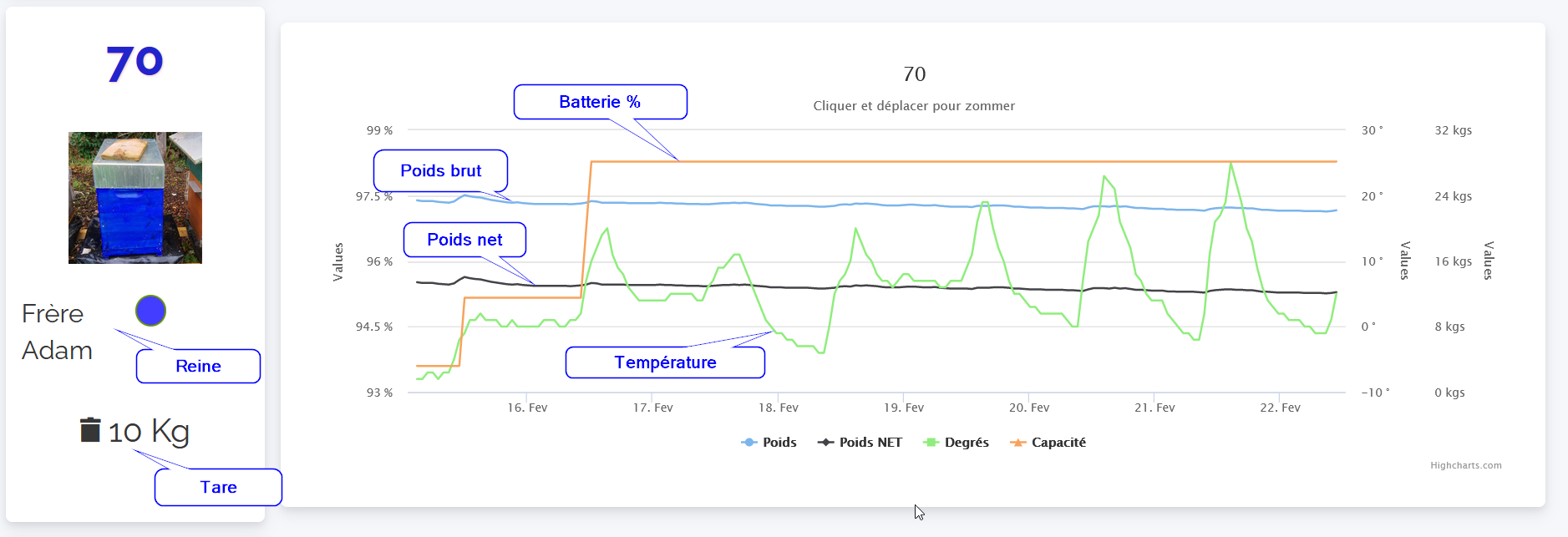
Task: Click the chart title 70
Action: point(914,74)
